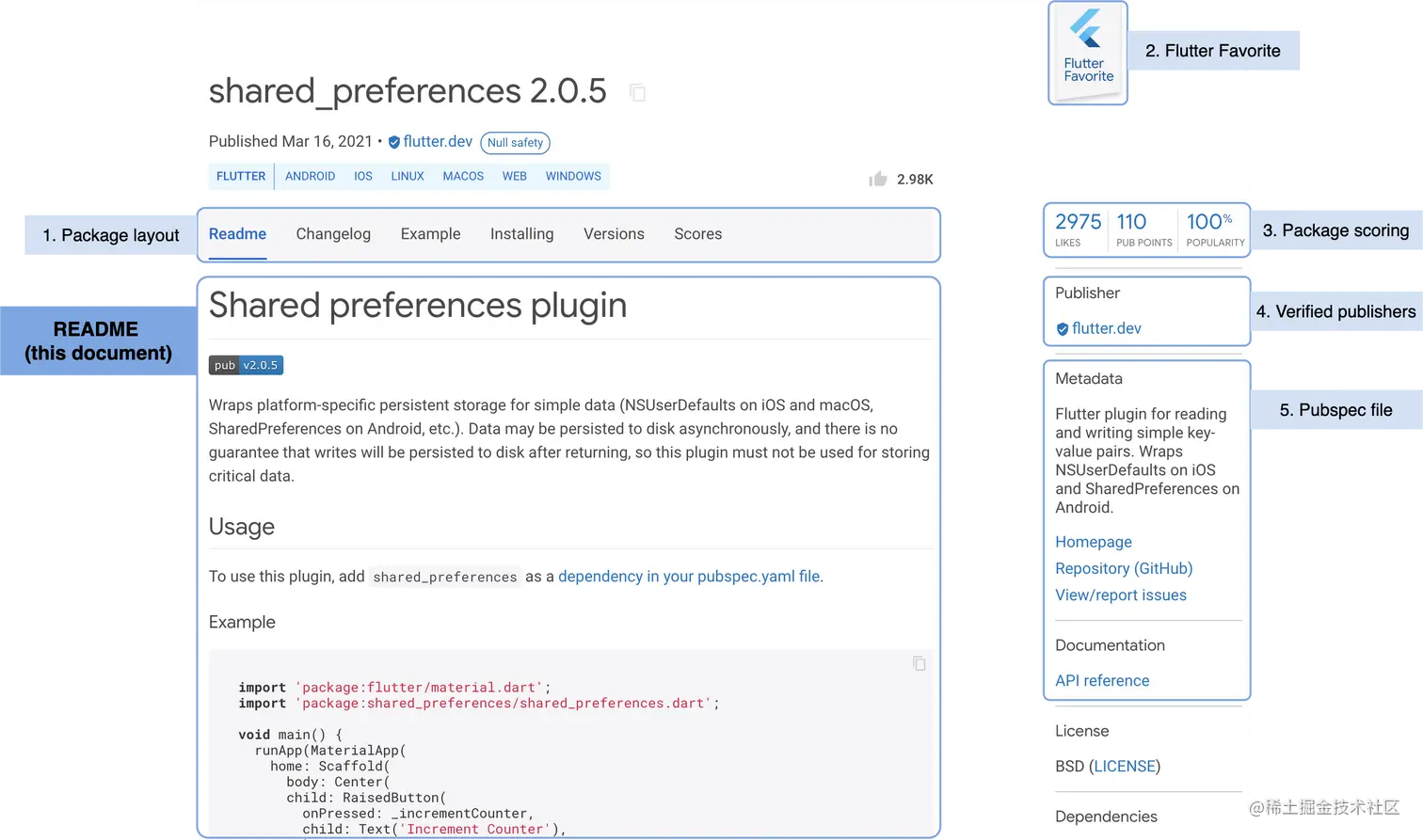Copy the example code snippet icon
Viewport: 1423px width, 840px height.
click(x=919, y=663)
